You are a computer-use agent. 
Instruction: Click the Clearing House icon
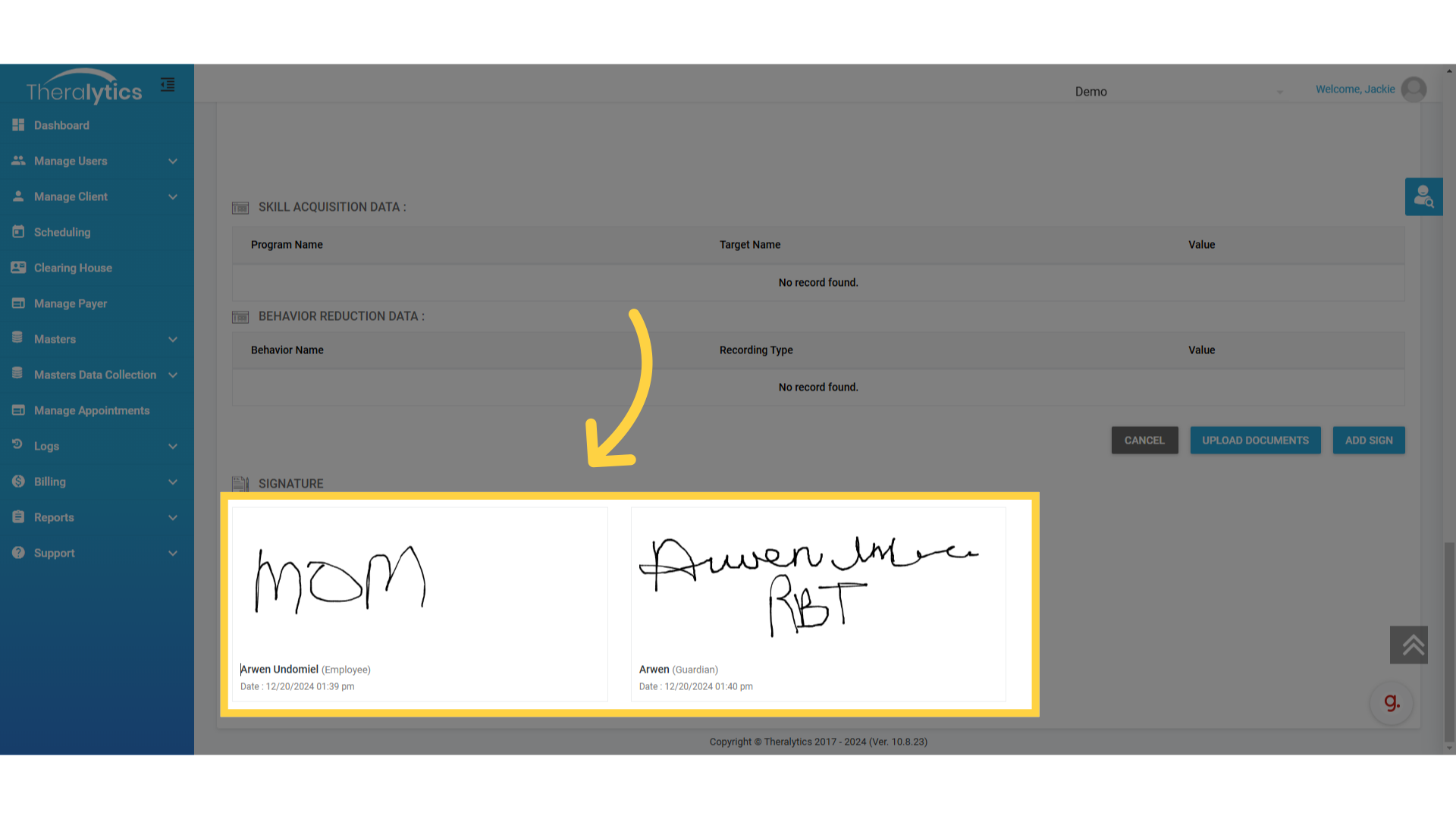[x=18, y=268]
